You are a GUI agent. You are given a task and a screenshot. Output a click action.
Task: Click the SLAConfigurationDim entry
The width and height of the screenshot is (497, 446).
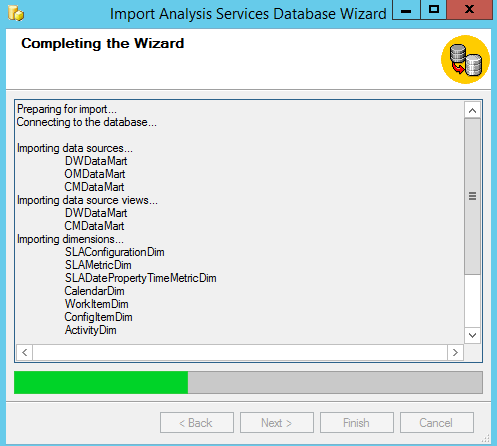[115, 252]
